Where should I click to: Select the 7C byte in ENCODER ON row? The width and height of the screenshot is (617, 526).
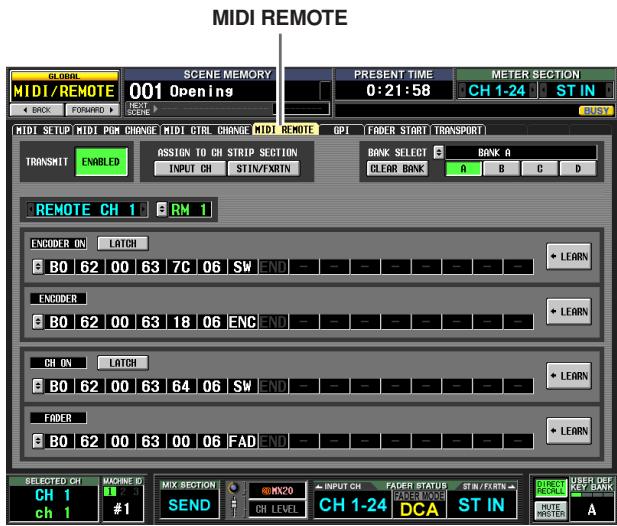coord(181,267)
